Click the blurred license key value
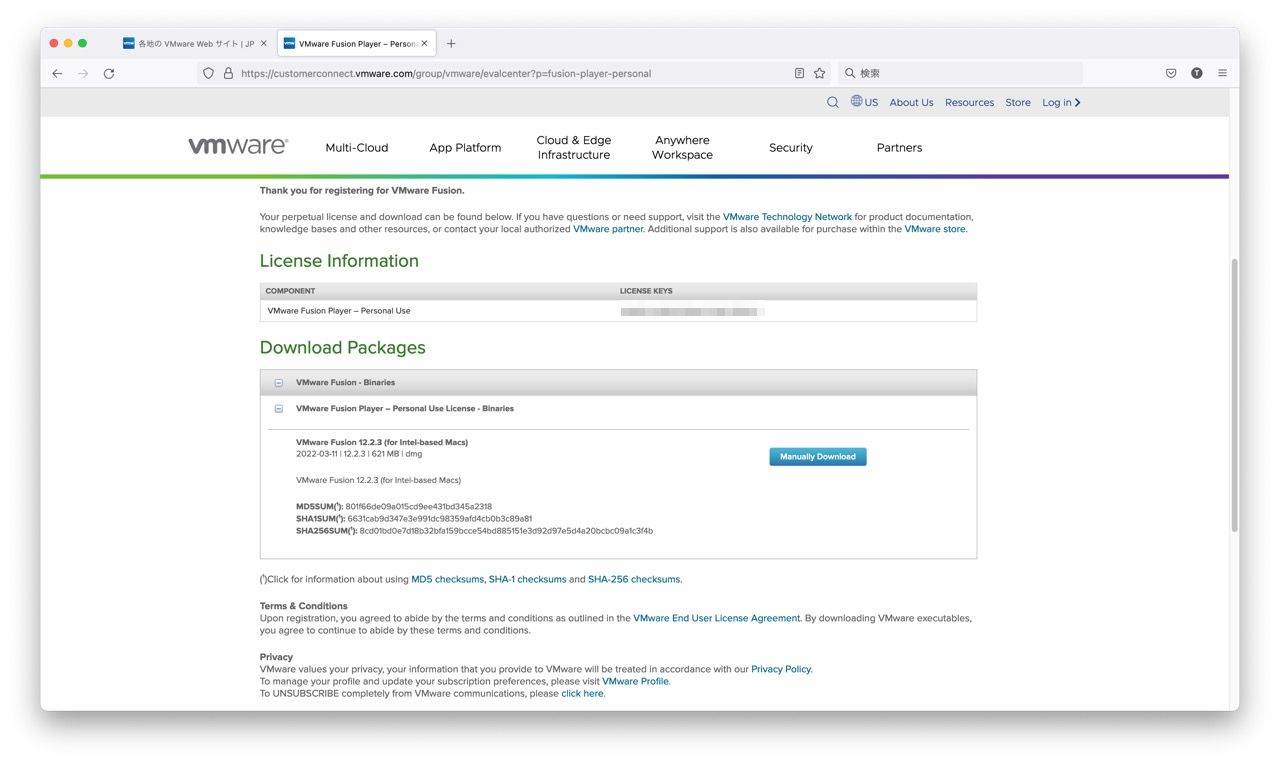1280x764 pixels. (692, 311)
